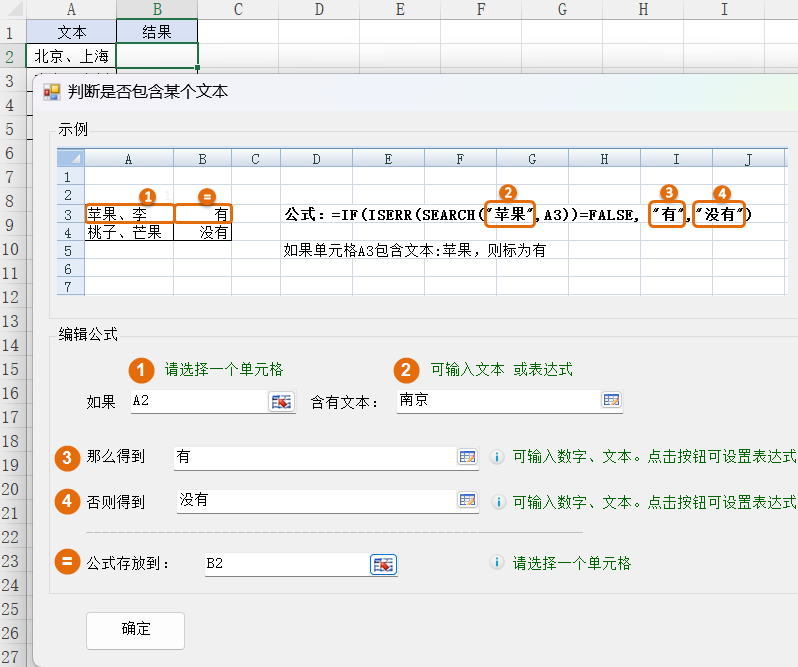798x667 pixels.
Task: Click expression button beside 否则得到 field
Action: (x=467, y=500)
